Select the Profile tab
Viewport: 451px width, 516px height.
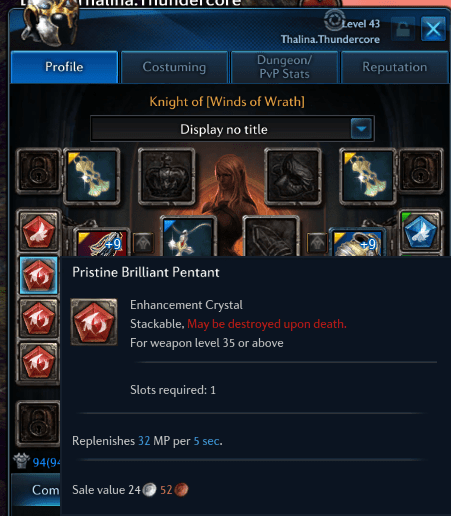64,67
